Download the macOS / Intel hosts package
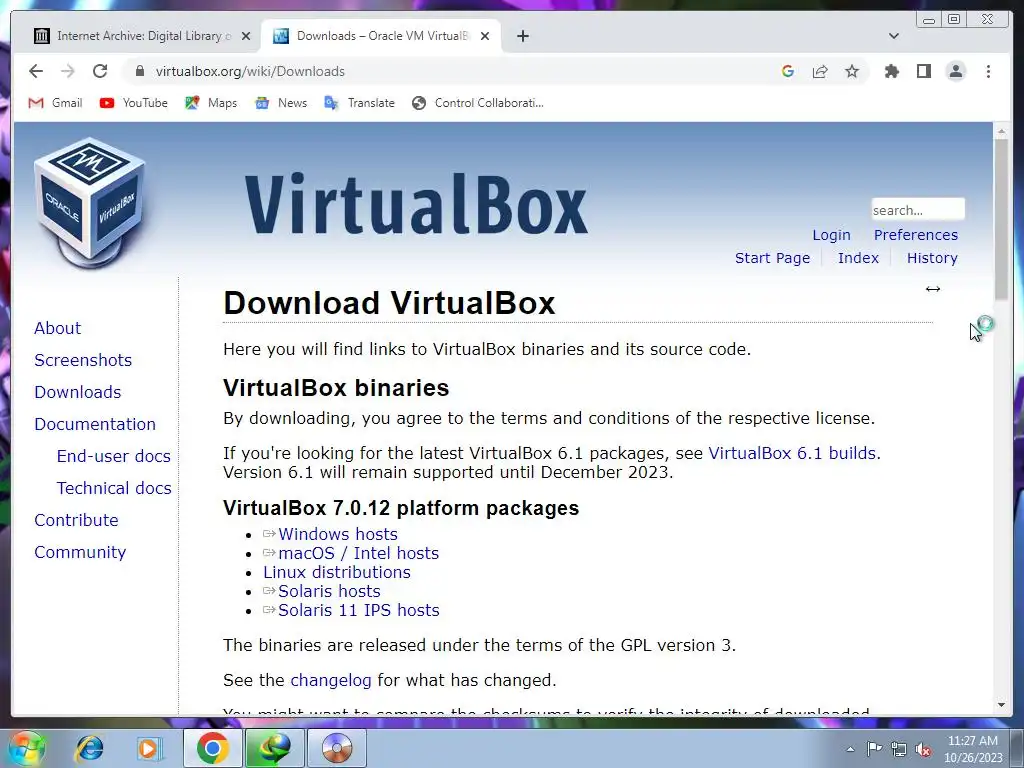 pos(359,553)
